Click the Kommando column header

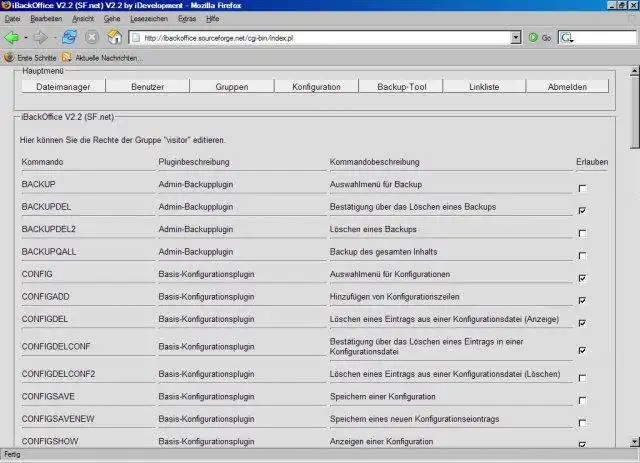(x=42, y=162)
